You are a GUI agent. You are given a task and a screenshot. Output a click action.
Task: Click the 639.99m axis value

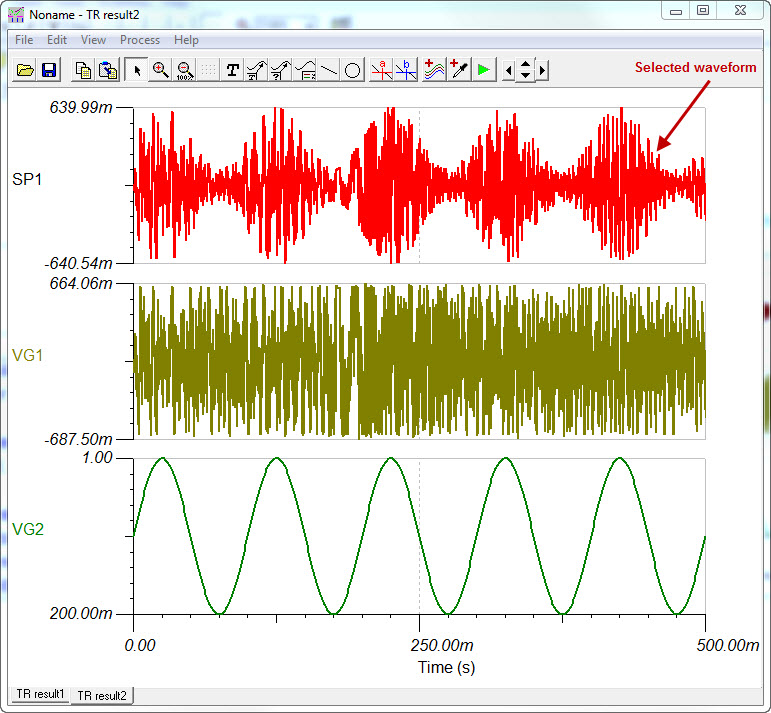[x=81, y=107]
